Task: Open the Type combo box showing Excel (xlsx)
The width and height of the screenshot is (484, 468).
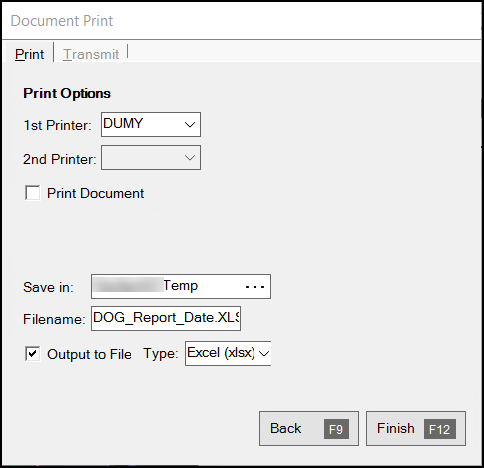Action: (x=228, y=353)
